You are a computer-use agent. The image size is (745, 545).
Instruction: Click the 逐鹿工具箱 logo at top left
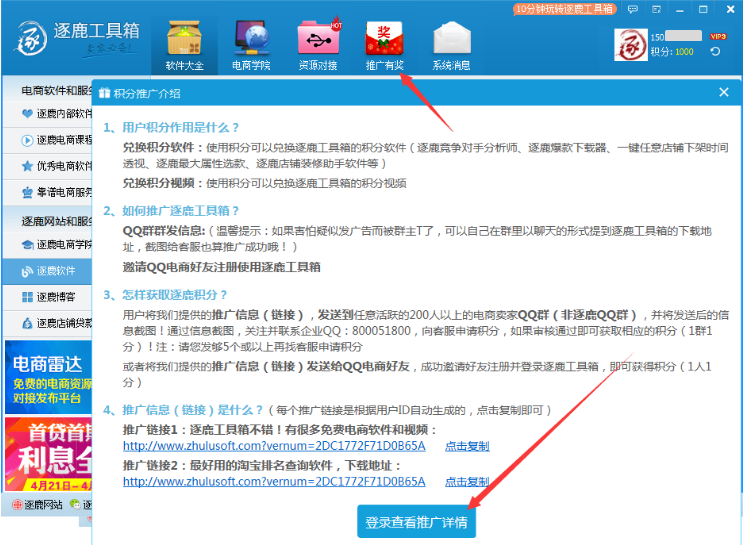pos(78,38)
